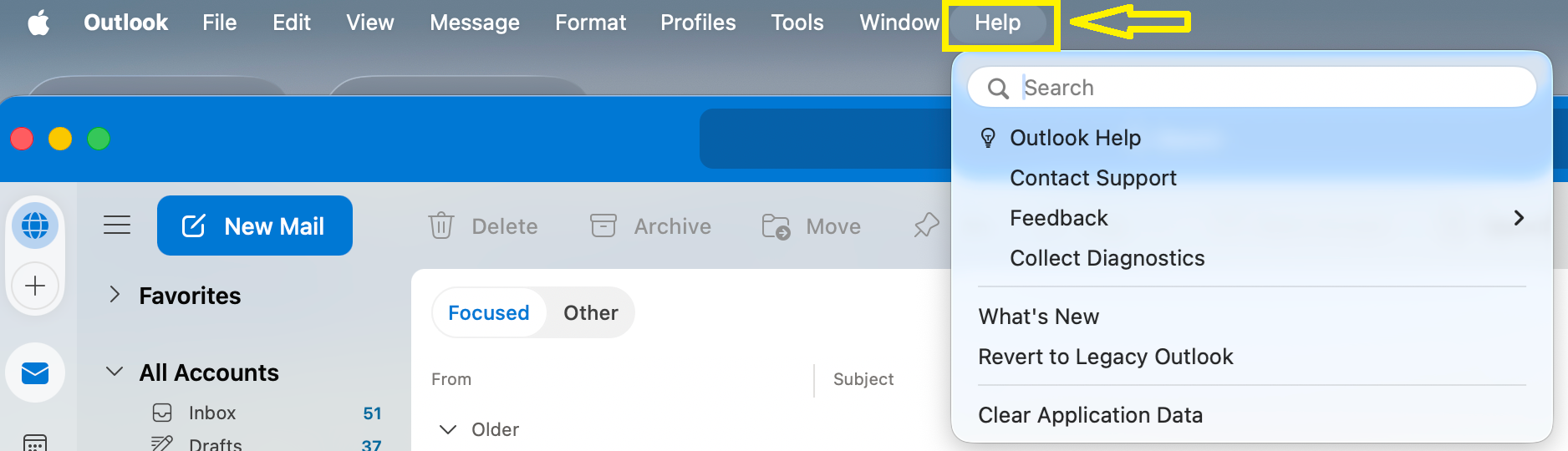Image resolution: width=1568 pixels, height=451 pixels.
Task: Close the Outlook window with red button
Action: 22,139
